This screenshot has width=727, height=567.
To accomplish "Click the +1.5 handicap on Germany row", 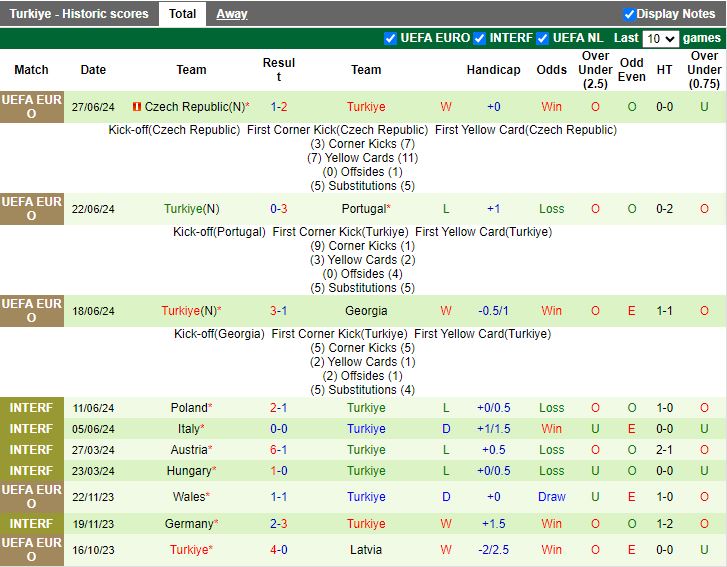I will [x=493, y=523].
